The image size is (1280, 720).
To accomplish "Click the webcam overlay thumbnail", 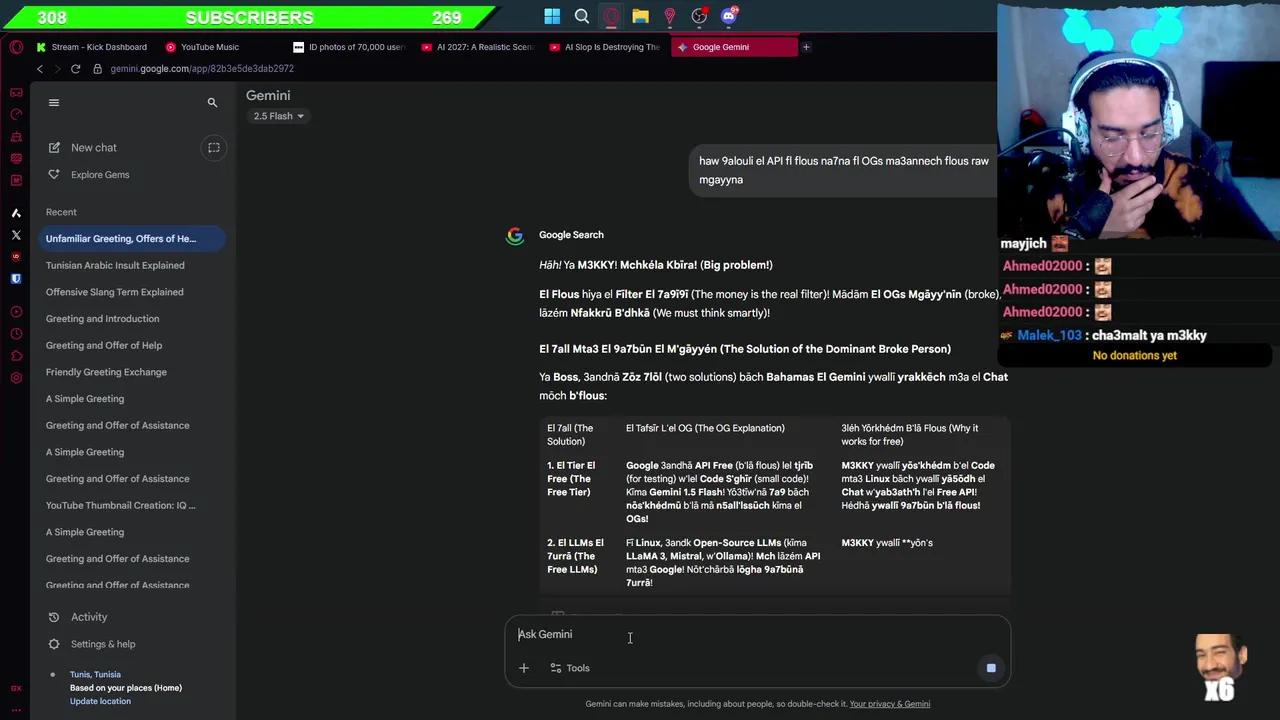I will (x=1138, y=120).
